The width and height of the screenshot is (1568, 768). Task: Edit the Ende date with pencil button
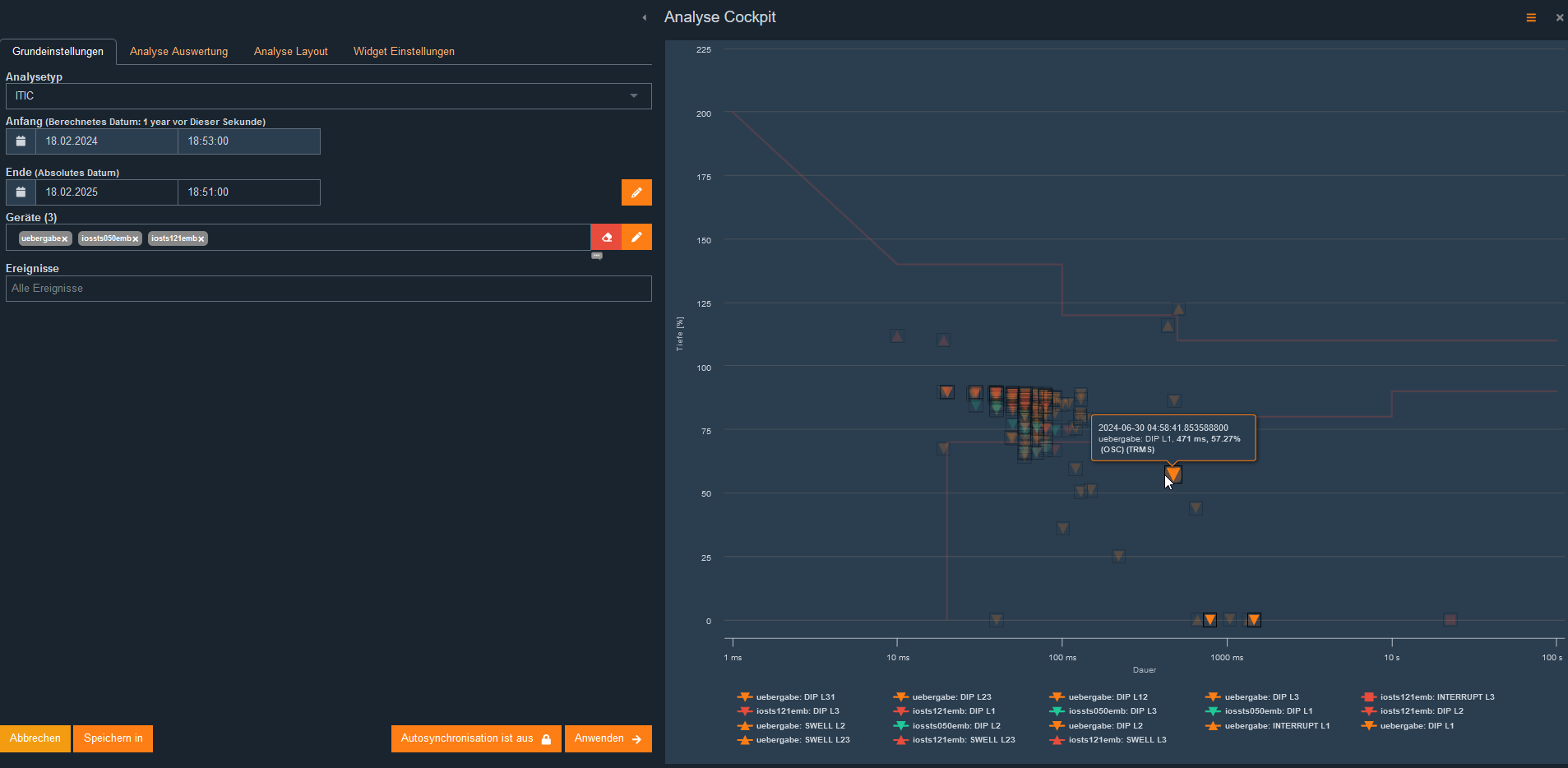[x=636, y=192]
